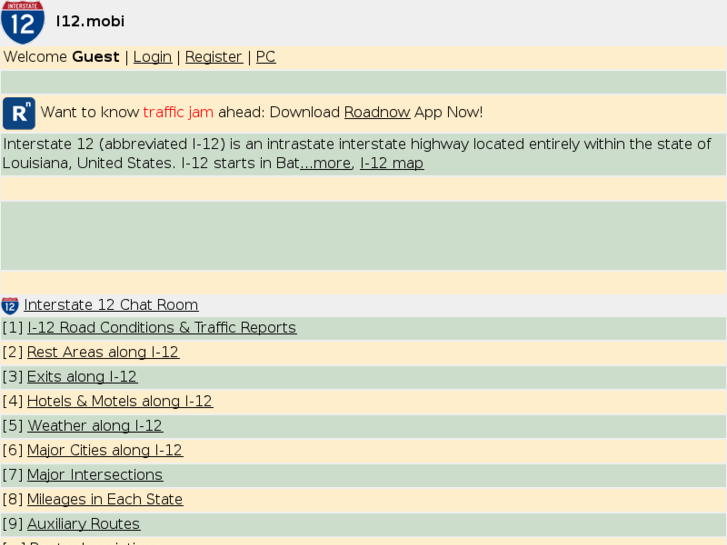Image resolution: width=727 pixels, height=545 pixels.
Task: Open the Register link
Action: 214,57
